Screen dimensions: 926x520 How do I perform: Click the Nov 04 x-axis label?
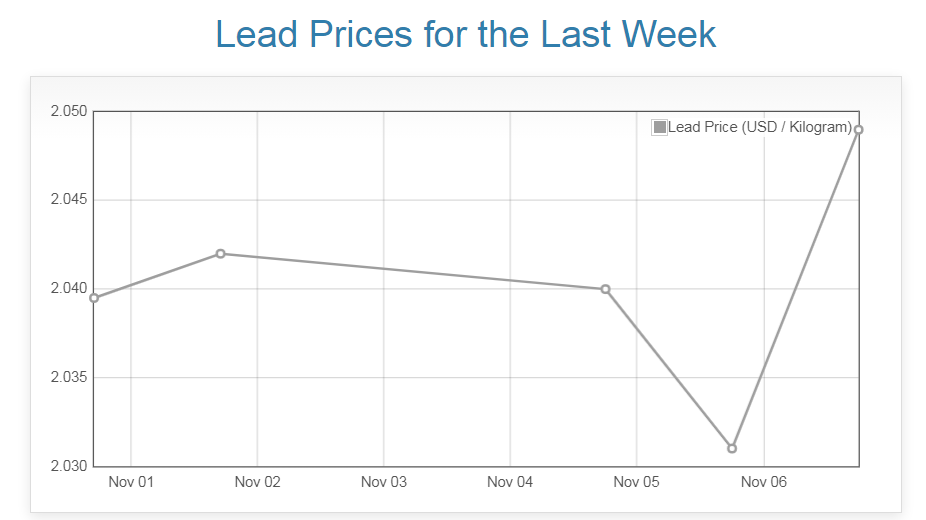(x=510, y=482)
